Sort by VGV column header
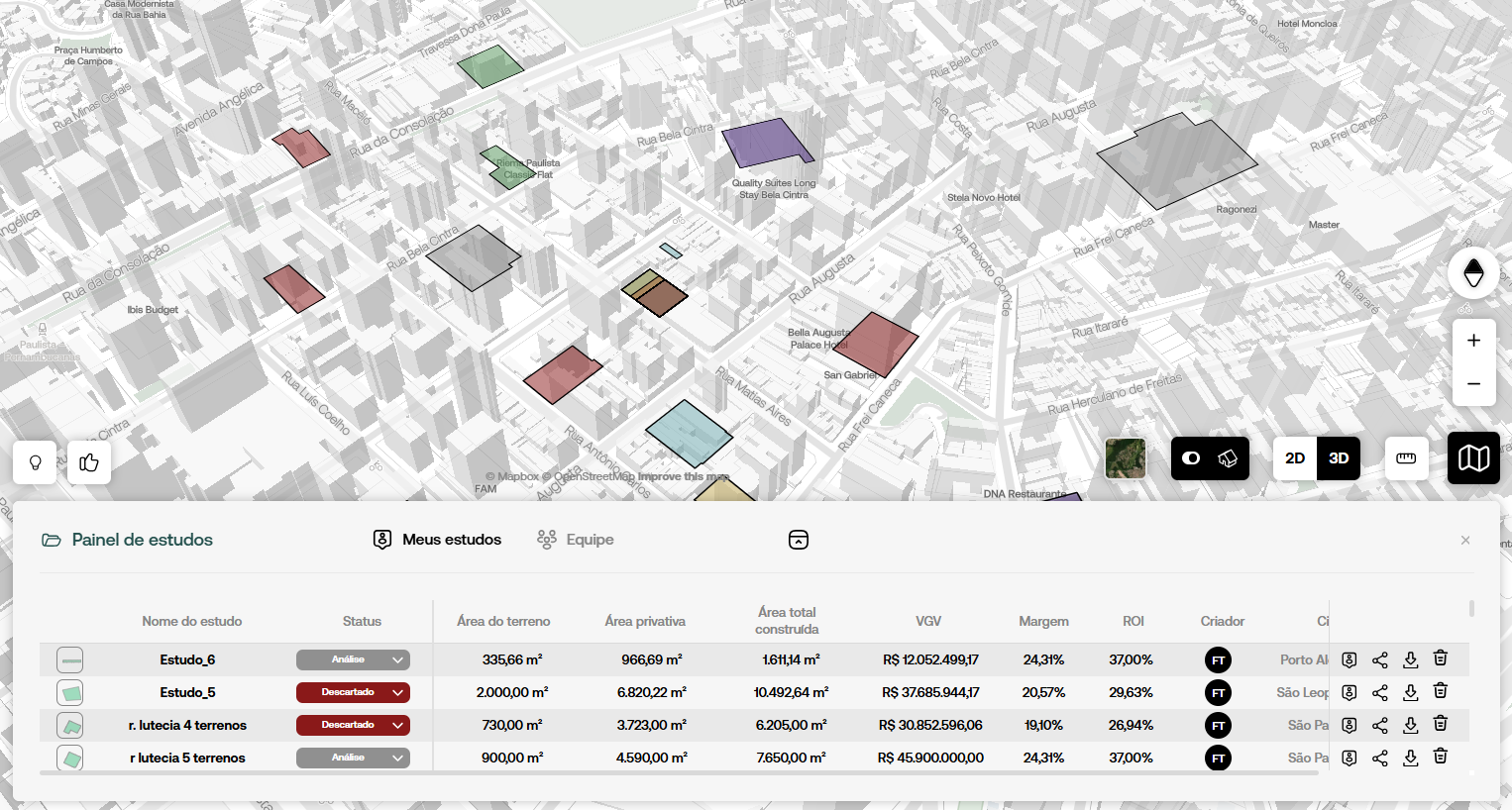The height and width of the screenshot is (810, 1512). 928,621
